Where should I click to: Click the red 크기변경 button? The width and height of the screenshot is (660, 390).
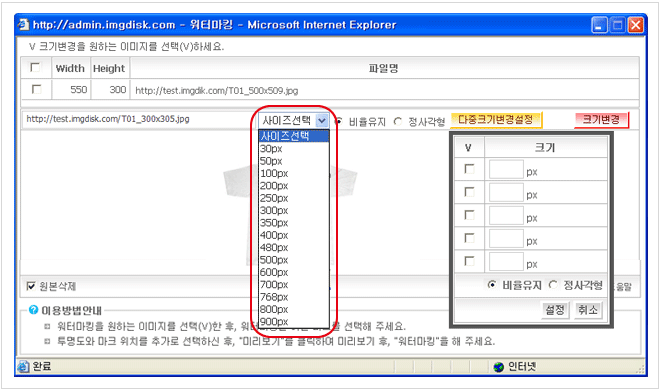click(x=601, y=120)
